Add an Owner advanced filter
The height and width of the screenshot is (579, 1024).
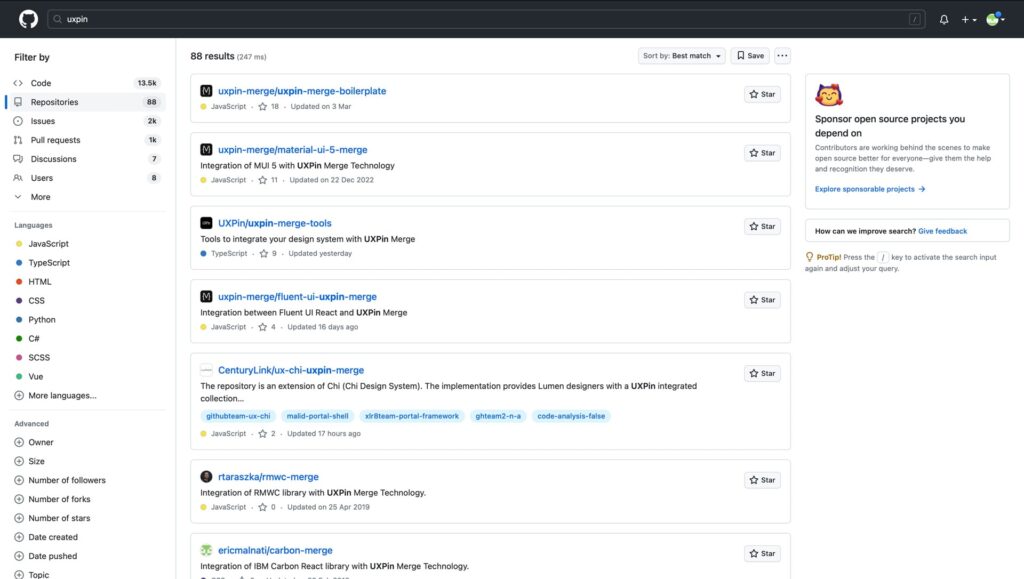[x=34, y=442]
